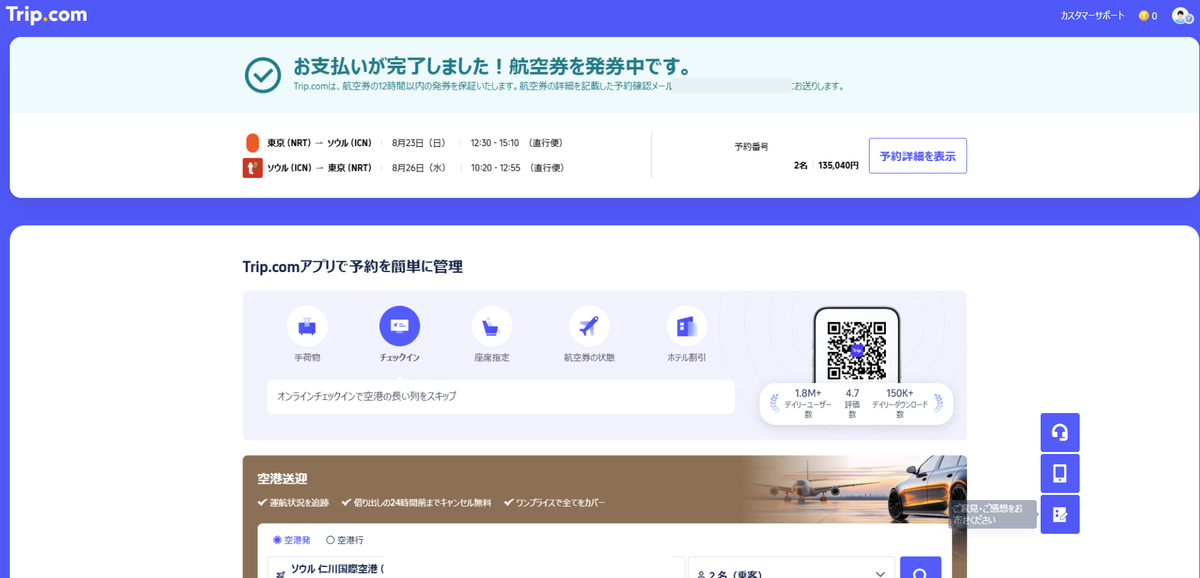Open the mobile app floating button

tap(1060, 473)
